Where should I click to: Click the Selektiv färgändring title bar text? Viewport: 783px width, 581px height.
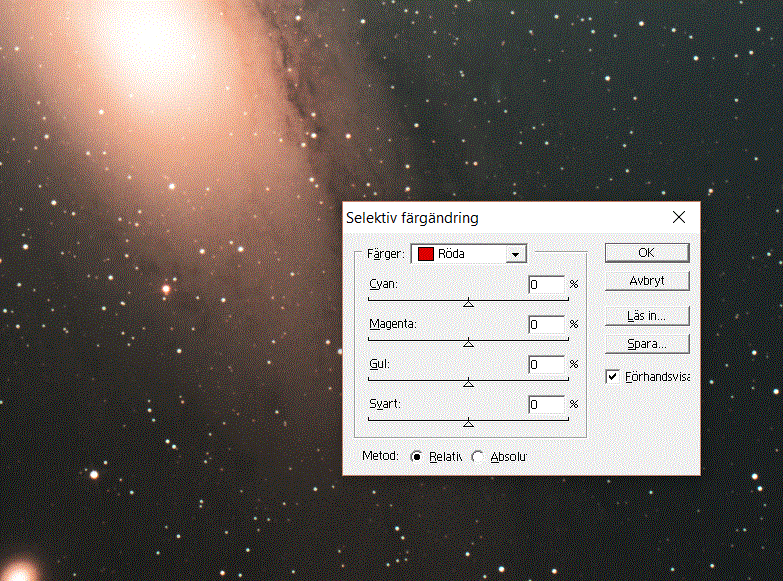click(x=412, y=218)
